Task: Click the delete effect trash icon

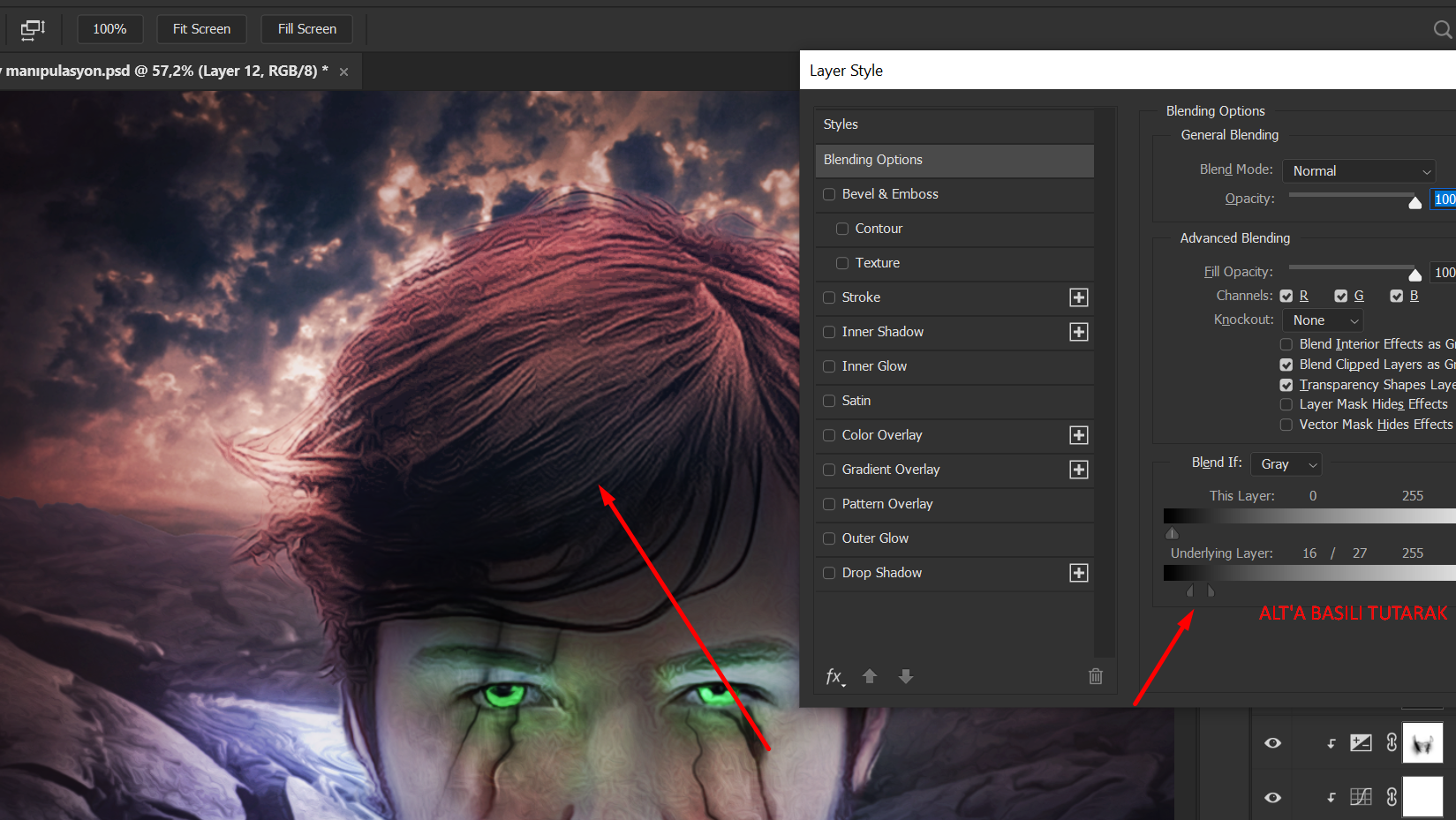Action: click(1096, 676)
